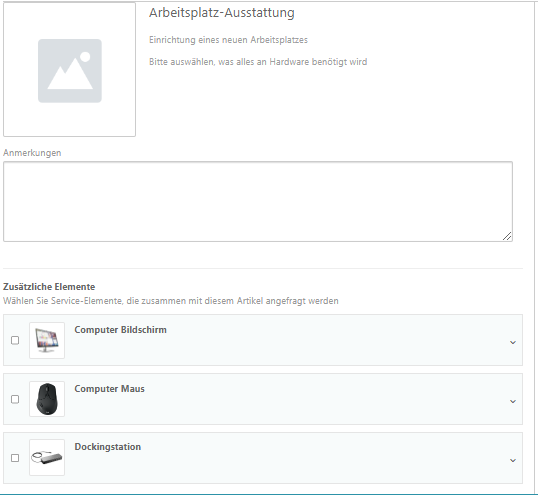This screenshot has height=496, width=538.
Task: Expand the Computer Maus details chevron
Action: (513, 401)
